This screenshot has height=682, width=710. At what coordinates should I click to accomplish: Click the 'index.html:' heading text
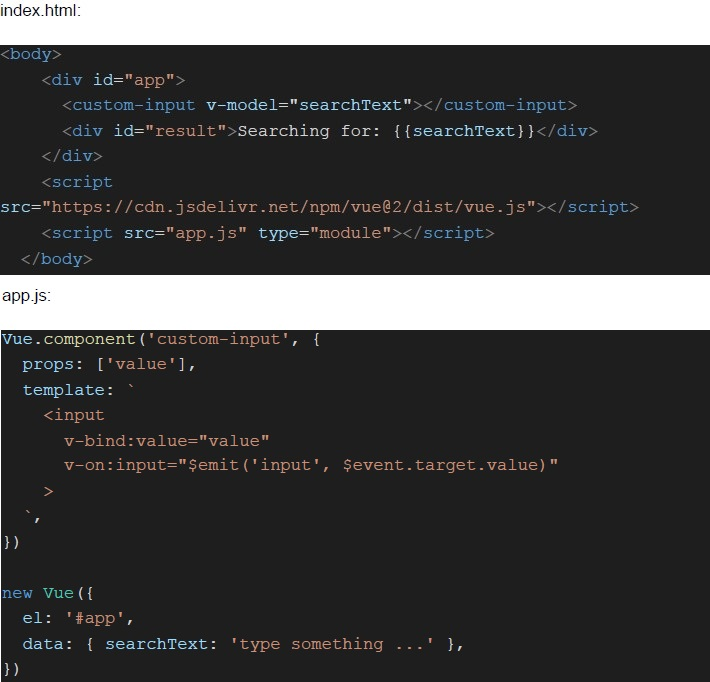41,10
